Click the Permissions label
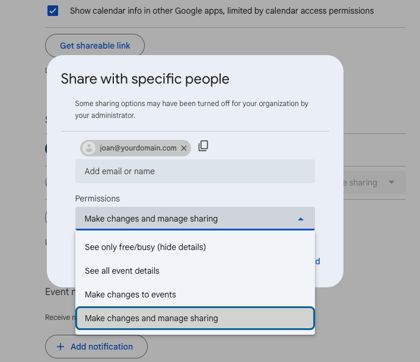The image size is (420, 362). (97, 199)
